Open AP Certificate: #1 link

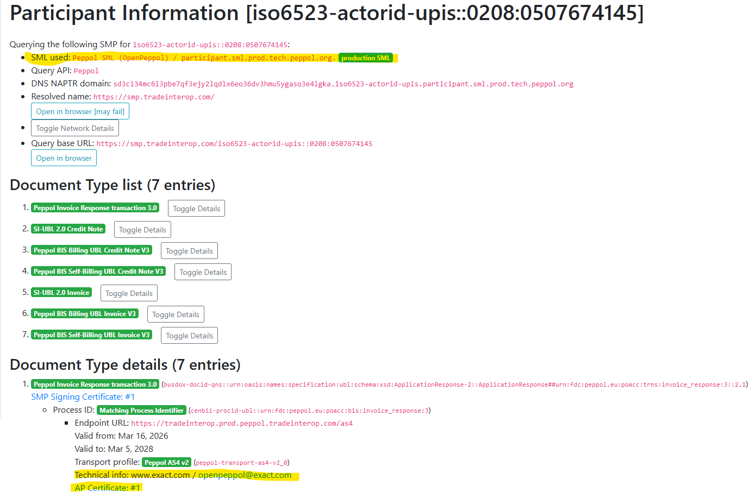click(x=107, y=488)
